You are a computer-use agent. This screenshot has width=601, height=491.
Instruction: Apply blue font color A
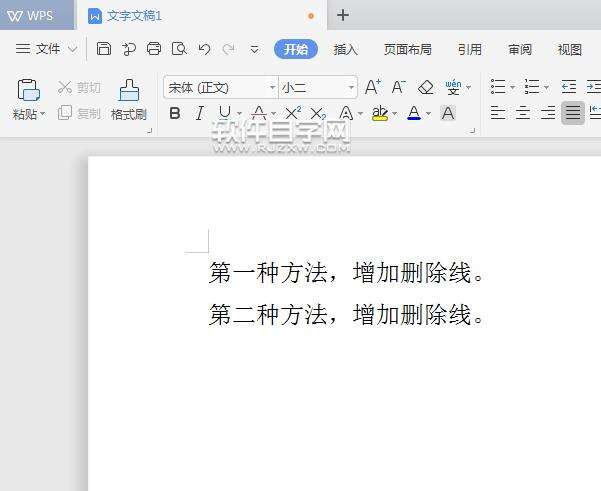pos(414,113)
